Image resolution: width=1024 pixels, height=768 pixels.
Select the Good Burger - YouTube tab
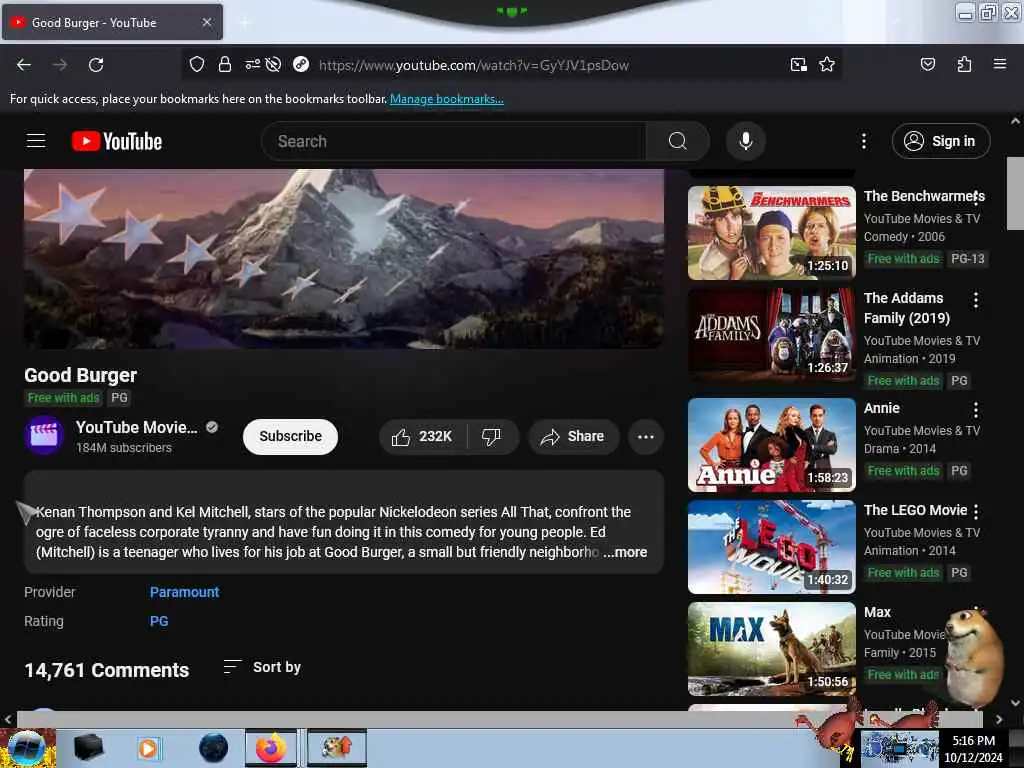pos(112,22)
